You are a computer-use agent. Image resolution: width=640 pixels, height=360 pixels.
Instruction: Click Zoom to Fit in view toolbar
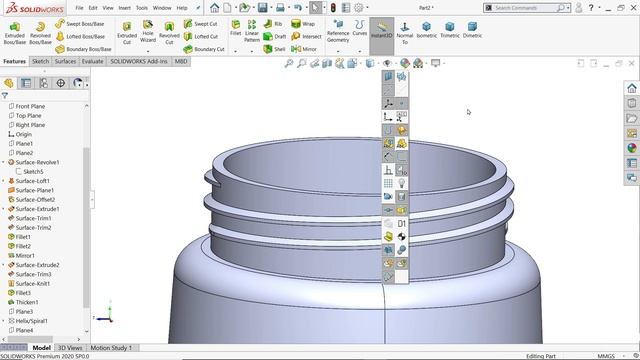pyautogui.click(x=289, y=63)
